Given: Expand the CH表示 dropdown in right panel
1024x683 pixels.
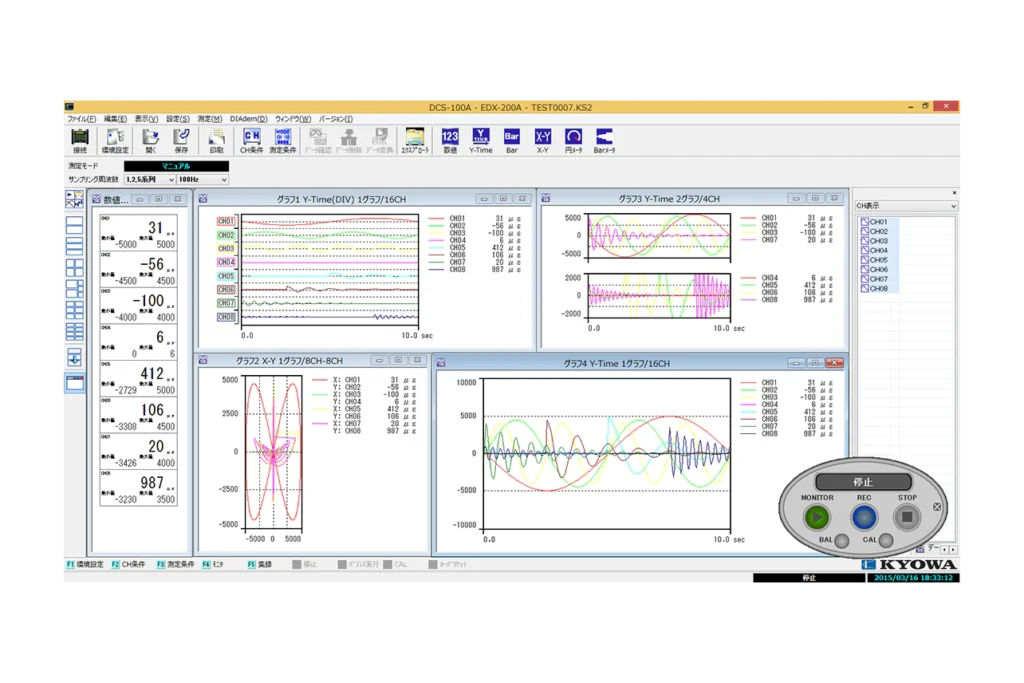Looking at the screenshot, I should click(x=952, y=206).
